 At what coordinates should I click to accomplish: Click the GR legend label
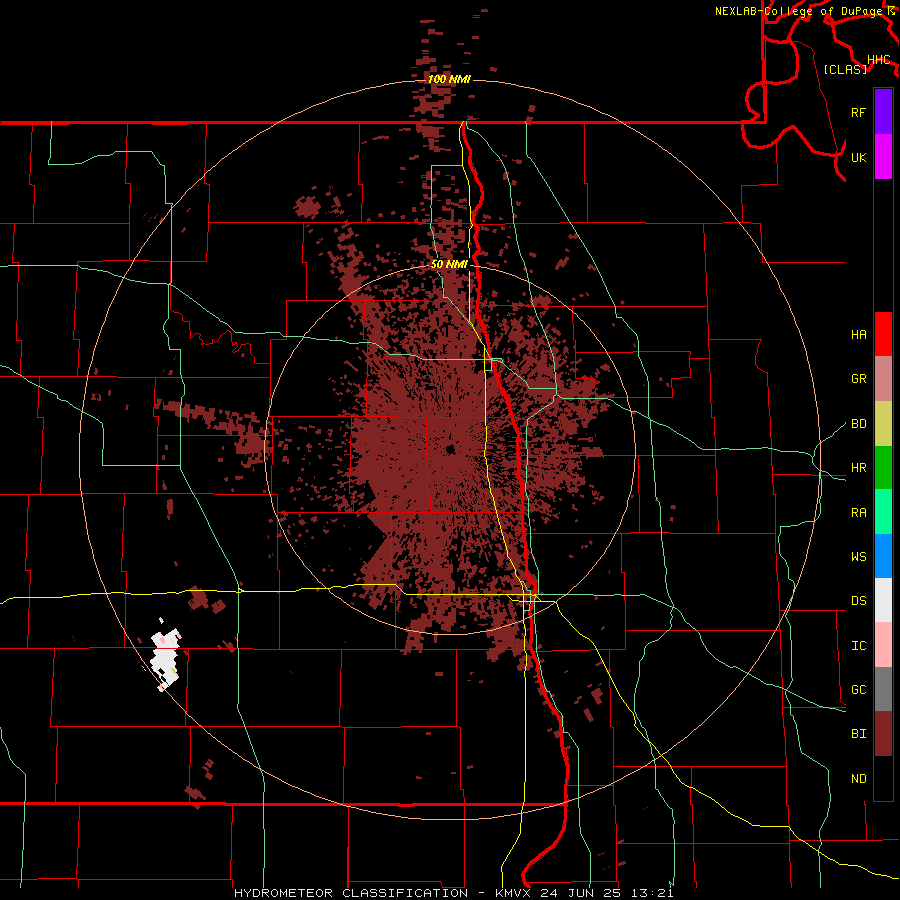point(858,379)
